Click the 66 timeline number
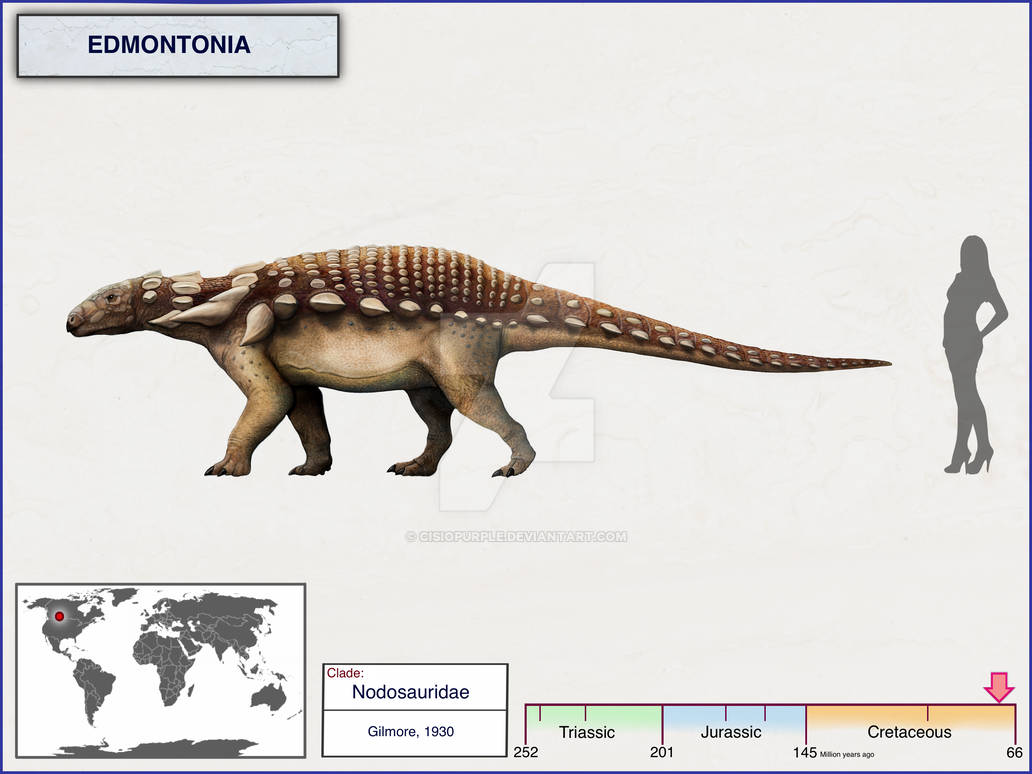The height and width of the screenshot is (774, 1032). 1014,752
